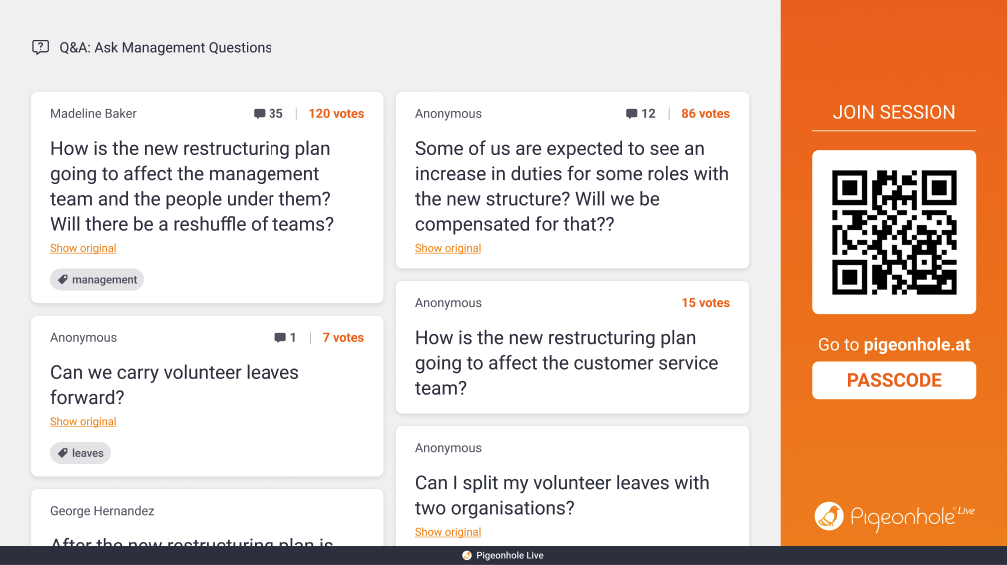Click the small Pigeonhole Live taskbar icon
Viewport: 1007px width, 565px height.
click(x=467, y=556)
